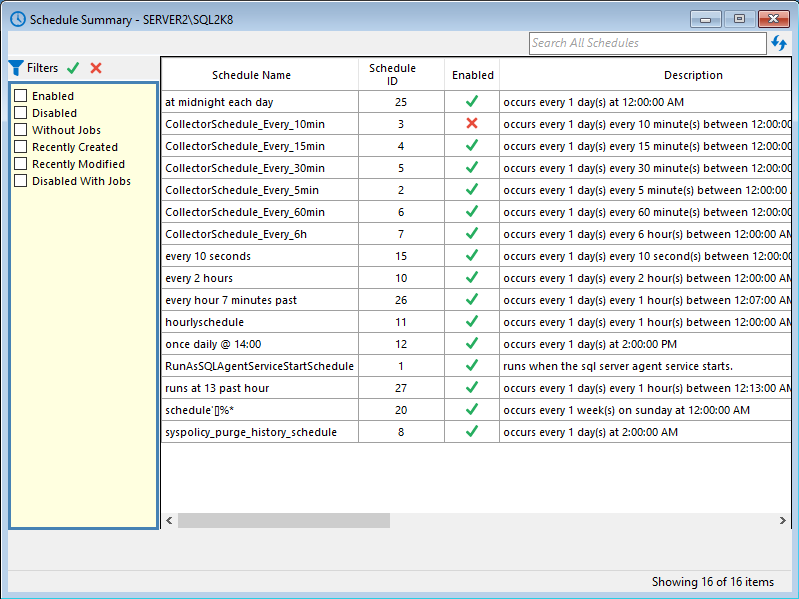Check the Recently Modified filter checkbox

20,164
